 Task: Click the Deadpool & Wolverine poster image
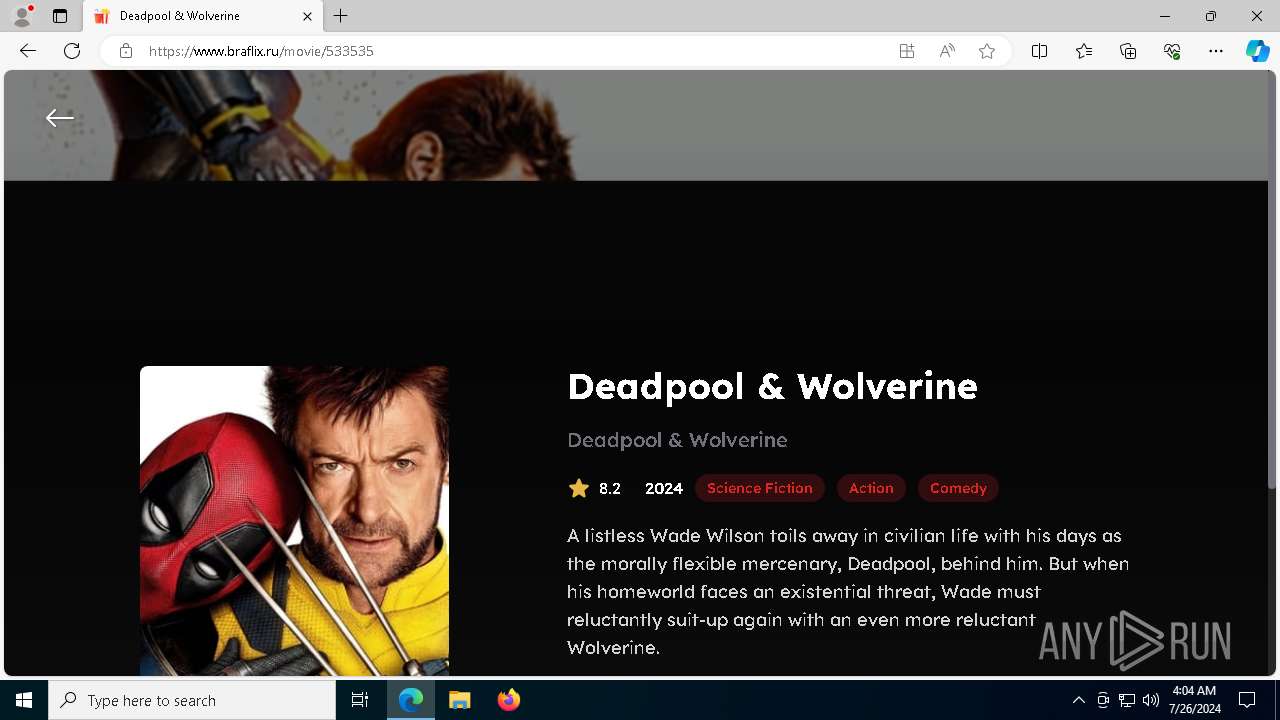pos(294,521)
